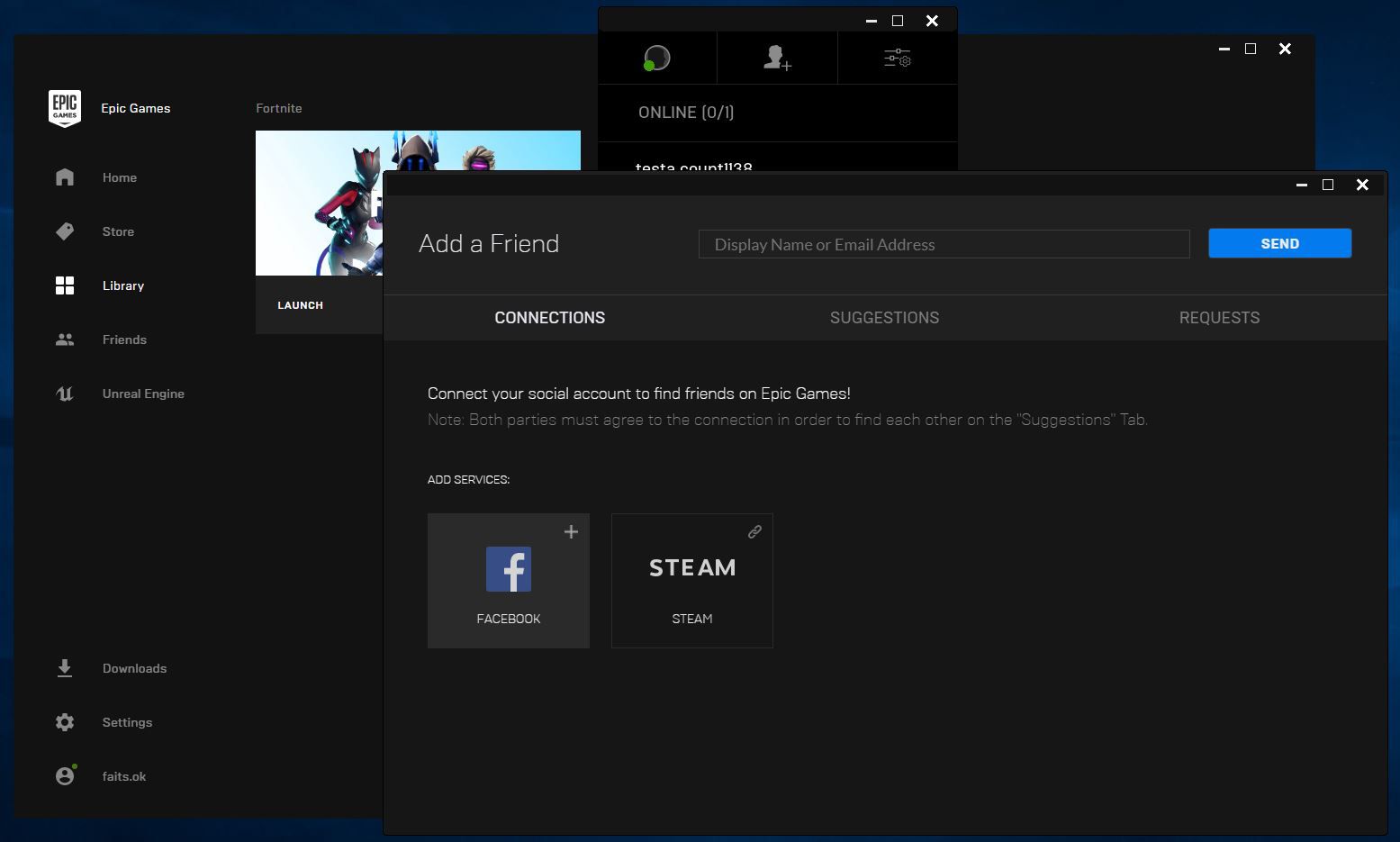Go to Library in the sidebar
Image resolution: width=1400 pixels, height=842 pixels.
tap(123, 285)
